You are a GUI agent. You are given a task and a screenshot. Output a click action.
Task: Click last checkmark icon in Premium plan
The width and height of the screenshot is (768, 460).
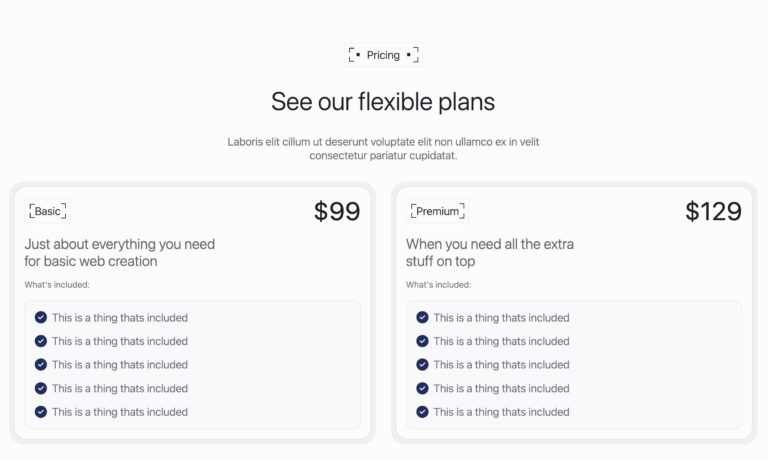coord(422,412)
